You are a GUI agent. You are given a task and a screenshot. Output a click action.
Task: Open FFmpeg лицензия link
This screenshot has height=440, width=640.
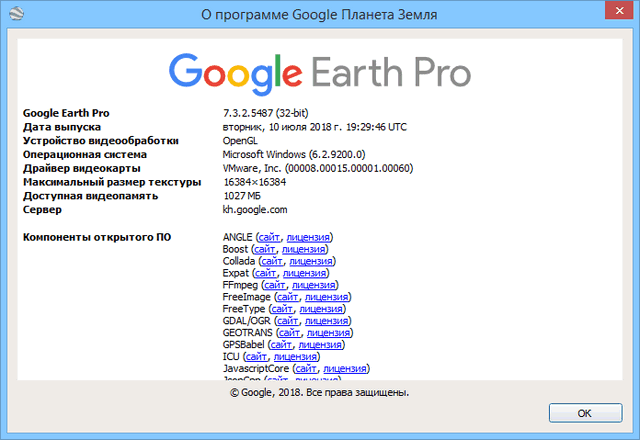(314, 284)
